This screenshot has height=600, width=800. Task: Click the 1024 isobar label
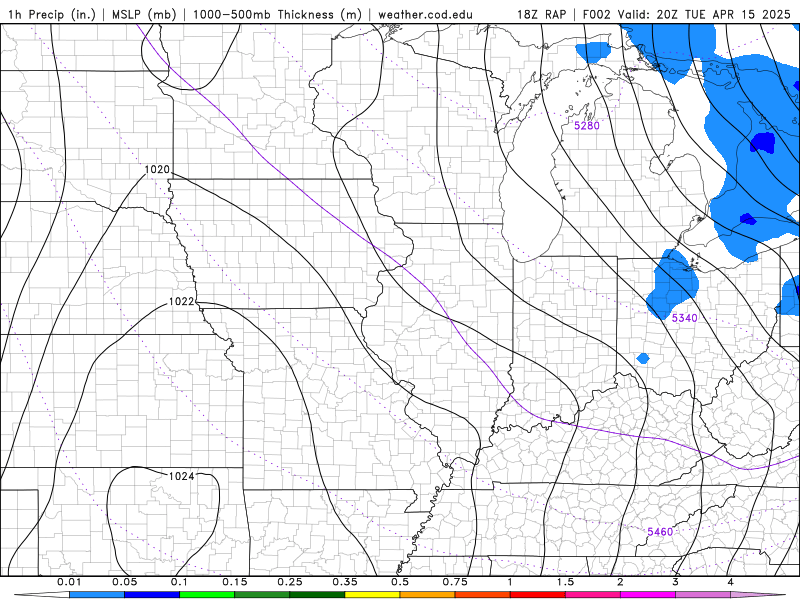(182, 476)
